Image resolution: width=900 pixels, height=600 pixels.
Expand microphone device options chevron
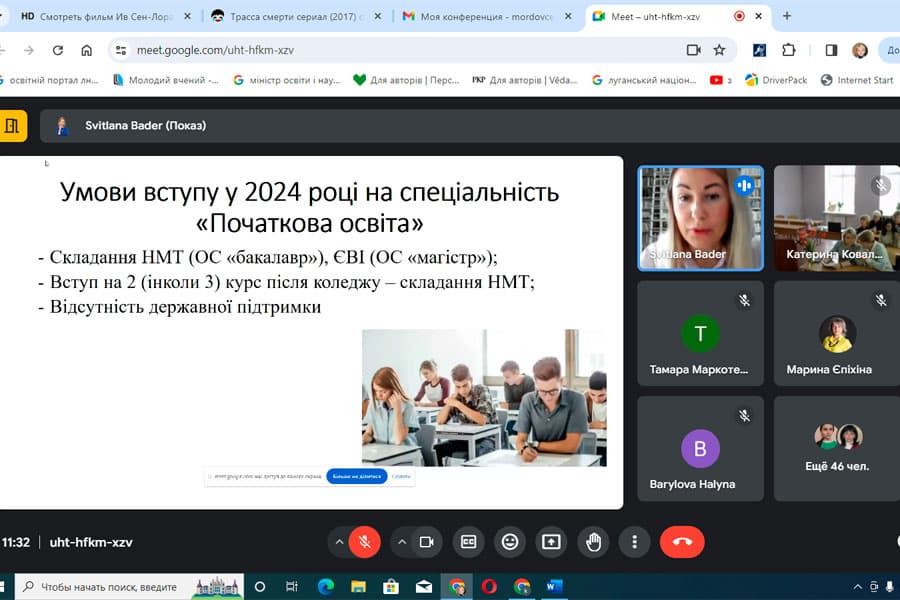(x=339, y=542)
